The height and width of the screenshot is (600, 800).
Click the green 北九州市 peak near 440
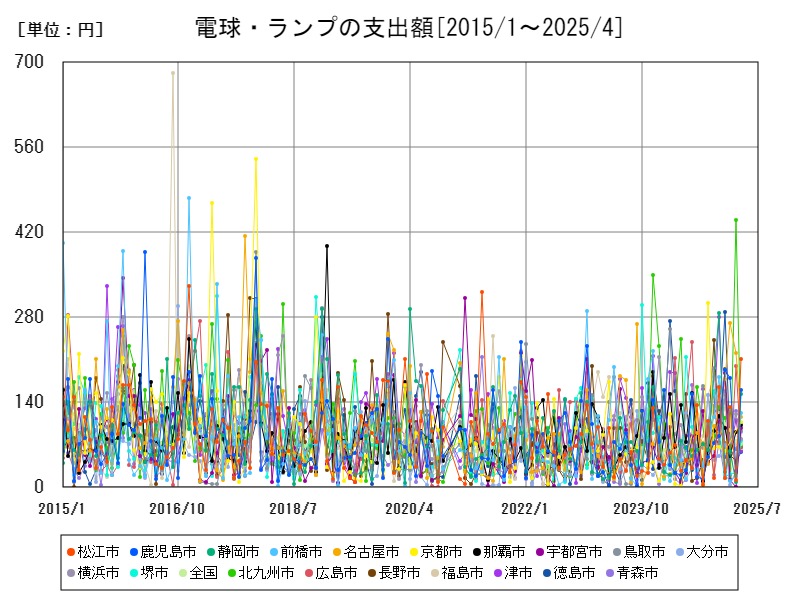(736, 220)
